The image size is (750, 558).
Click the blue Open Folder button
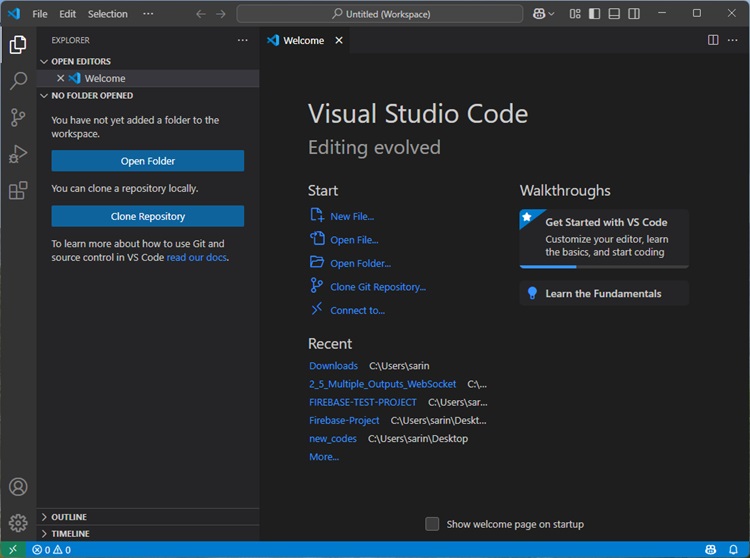tap(148, 161)
